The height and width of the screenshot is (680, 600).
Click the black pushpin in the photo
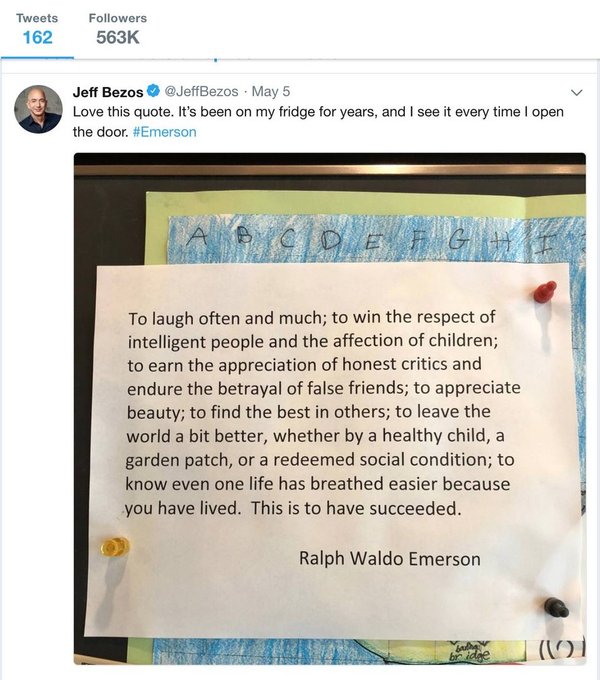(556, 606)
